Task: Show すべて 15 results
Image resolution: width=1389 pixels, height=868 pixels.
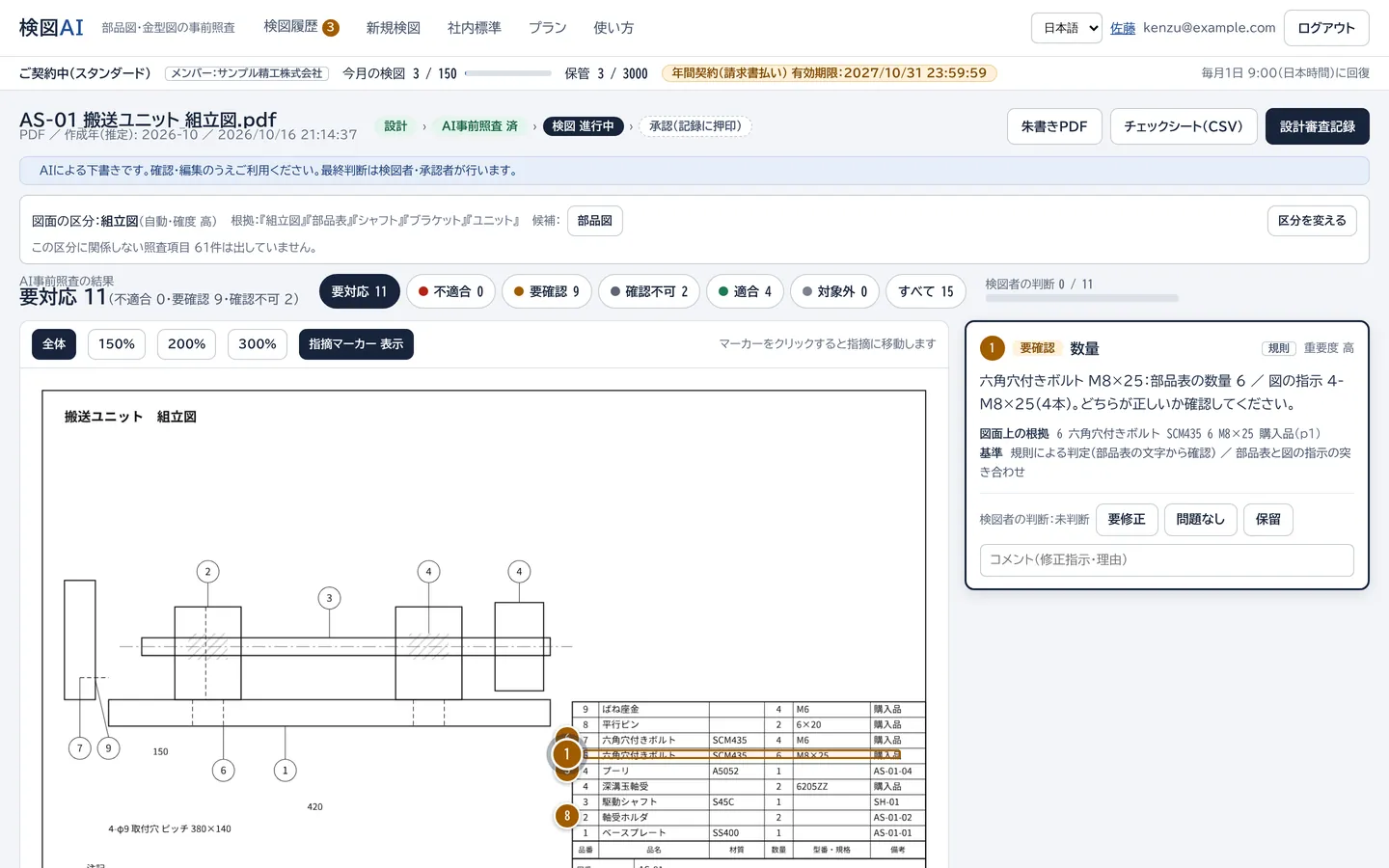Action: click(926, 291)
